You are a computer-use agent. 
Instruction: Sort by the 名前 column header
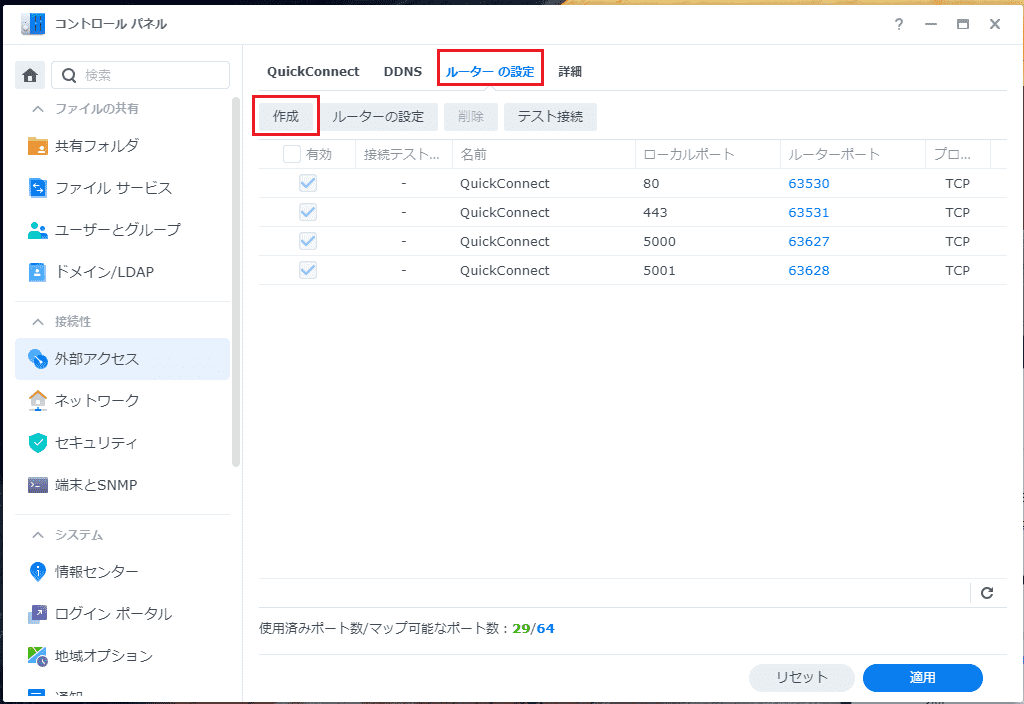543,154
